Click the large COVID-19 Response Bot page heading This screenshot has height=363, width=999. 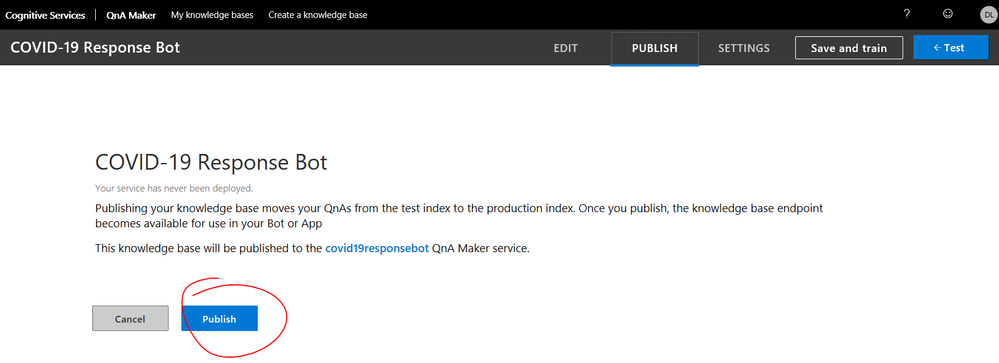click(x=211, y=162)
